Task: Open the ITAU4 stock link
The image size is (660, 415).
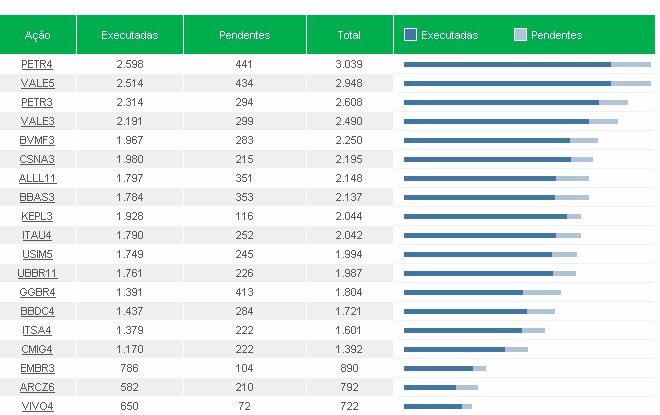Action: click(37, 235)
